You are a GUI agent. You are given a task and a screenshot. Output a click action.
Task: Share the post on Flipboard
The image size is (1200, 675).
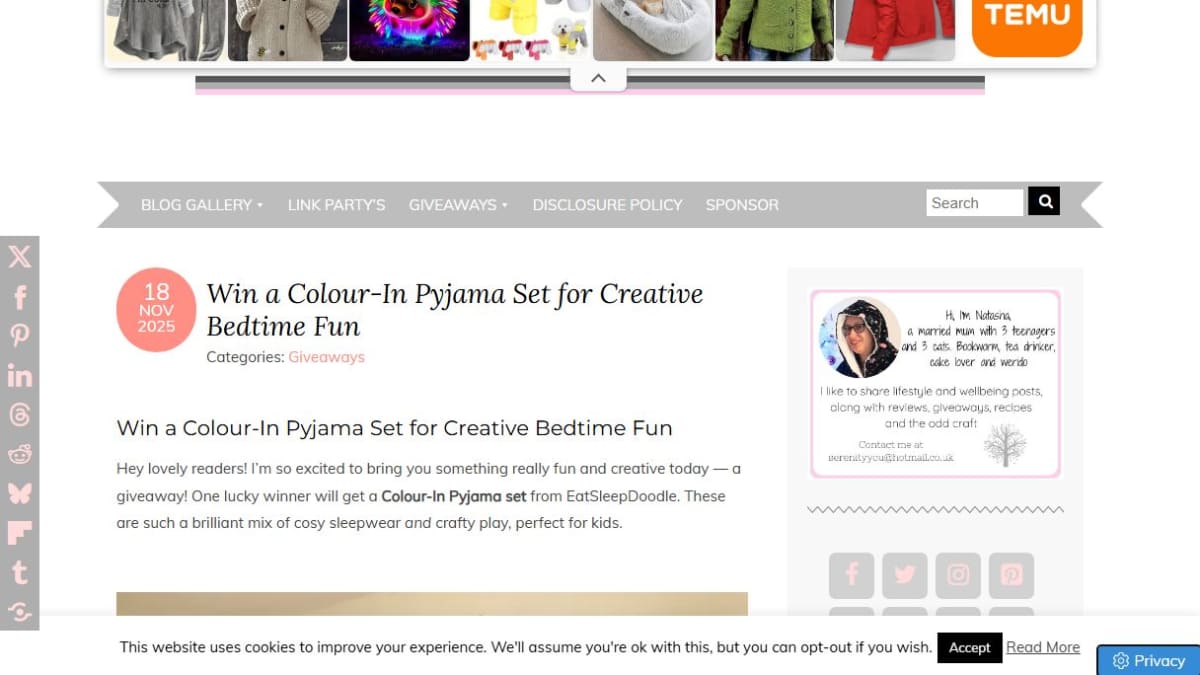19,533
